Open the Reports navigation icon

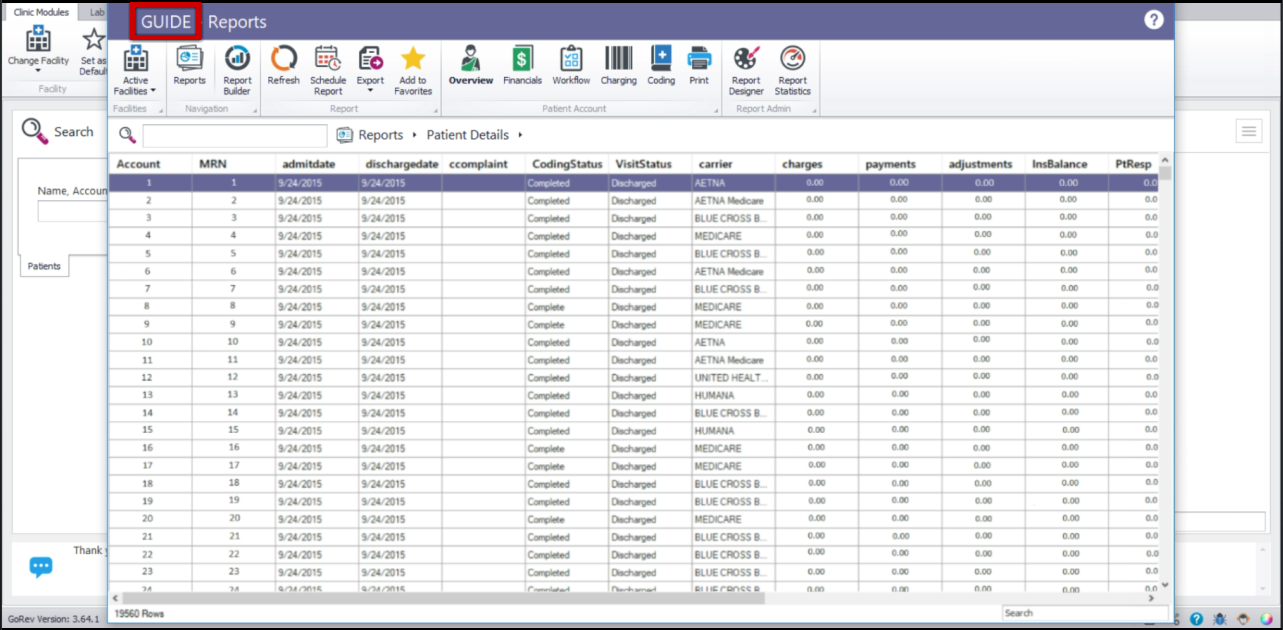pos(189,66)
